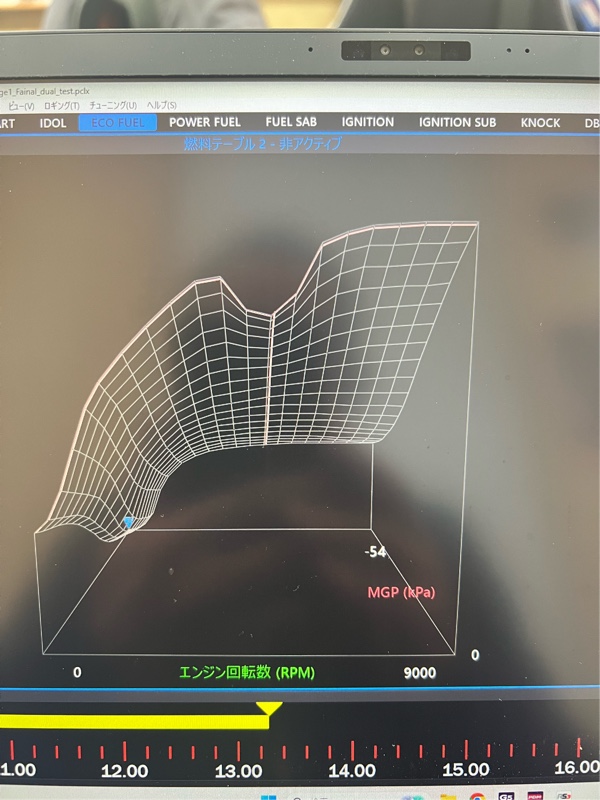Select the ECO FUEL tab

pos(117,122)
